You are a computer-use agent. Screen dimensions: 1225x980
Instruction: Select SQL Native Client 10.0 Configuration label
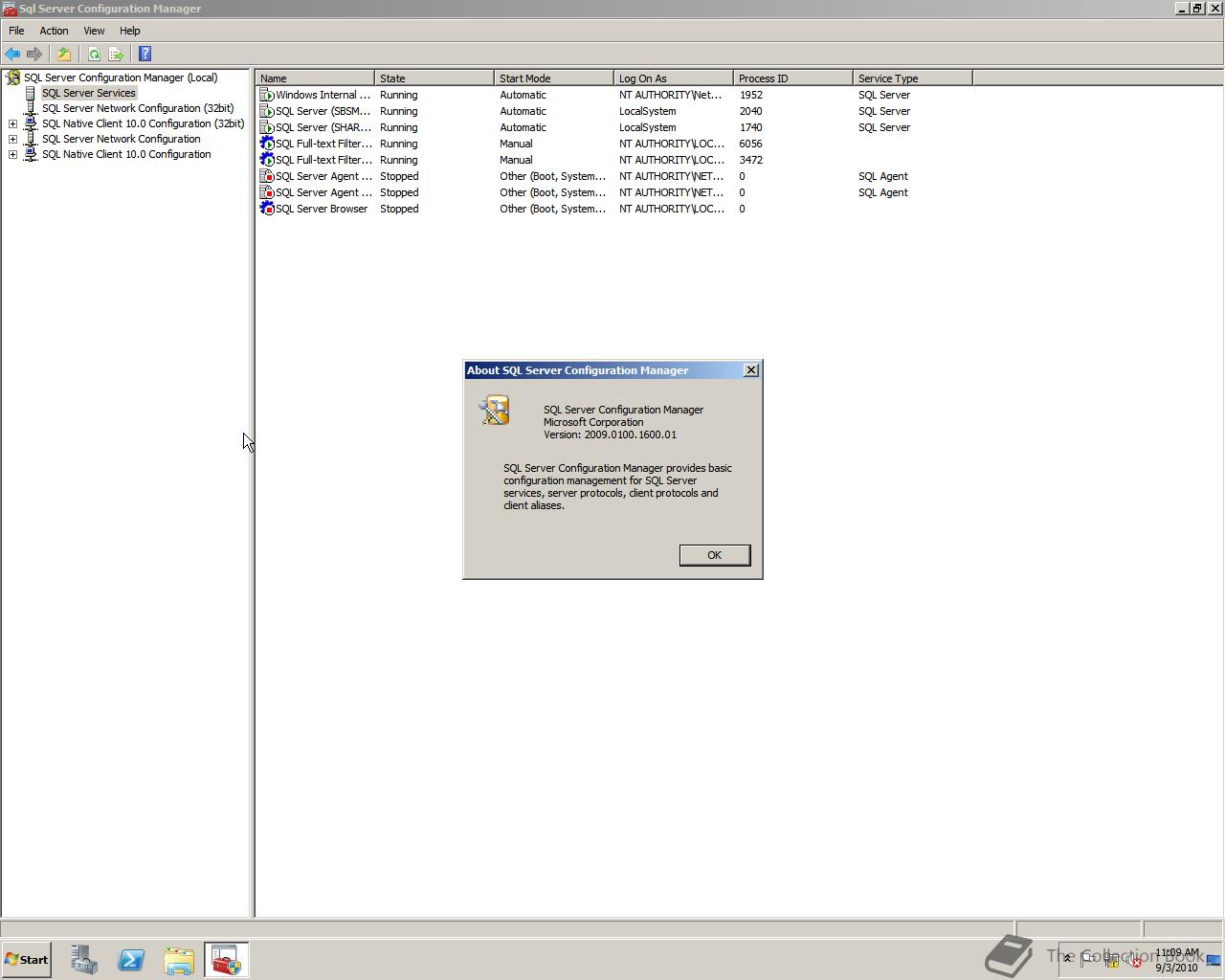tap(126, 154)
